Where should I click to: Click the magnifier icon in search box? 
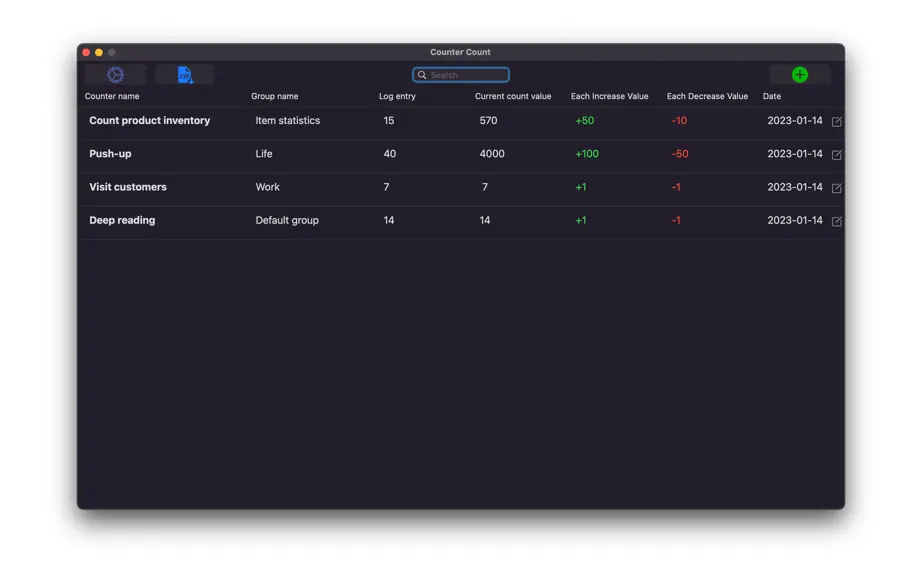point(422,75)
